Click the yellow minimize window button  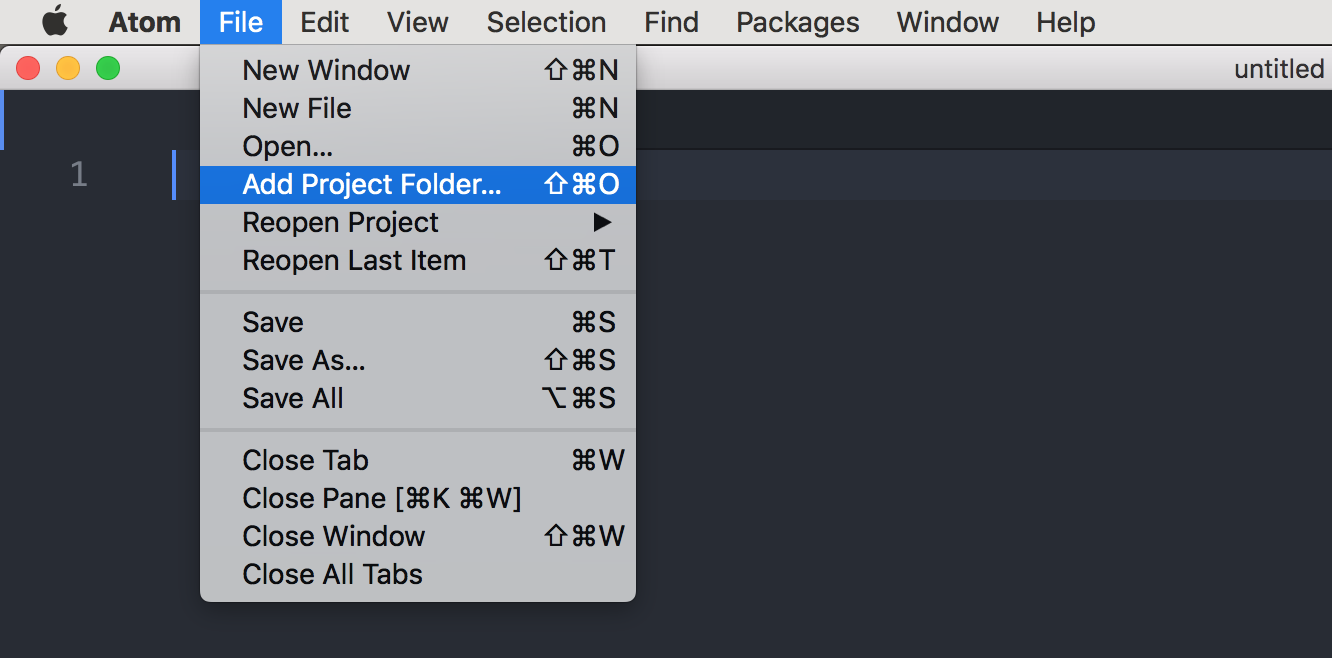click(x=68, y=68)
